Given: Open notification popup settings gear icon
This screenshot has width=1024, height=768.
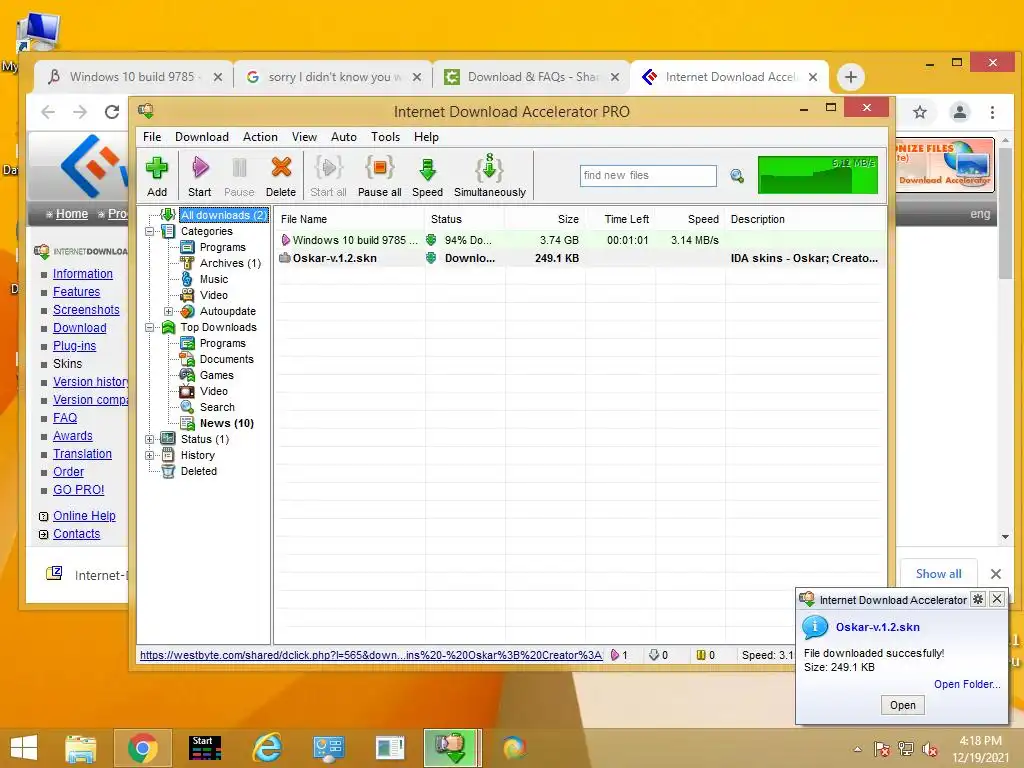Looking at the screenshot, I should click(x=978, y=599).
